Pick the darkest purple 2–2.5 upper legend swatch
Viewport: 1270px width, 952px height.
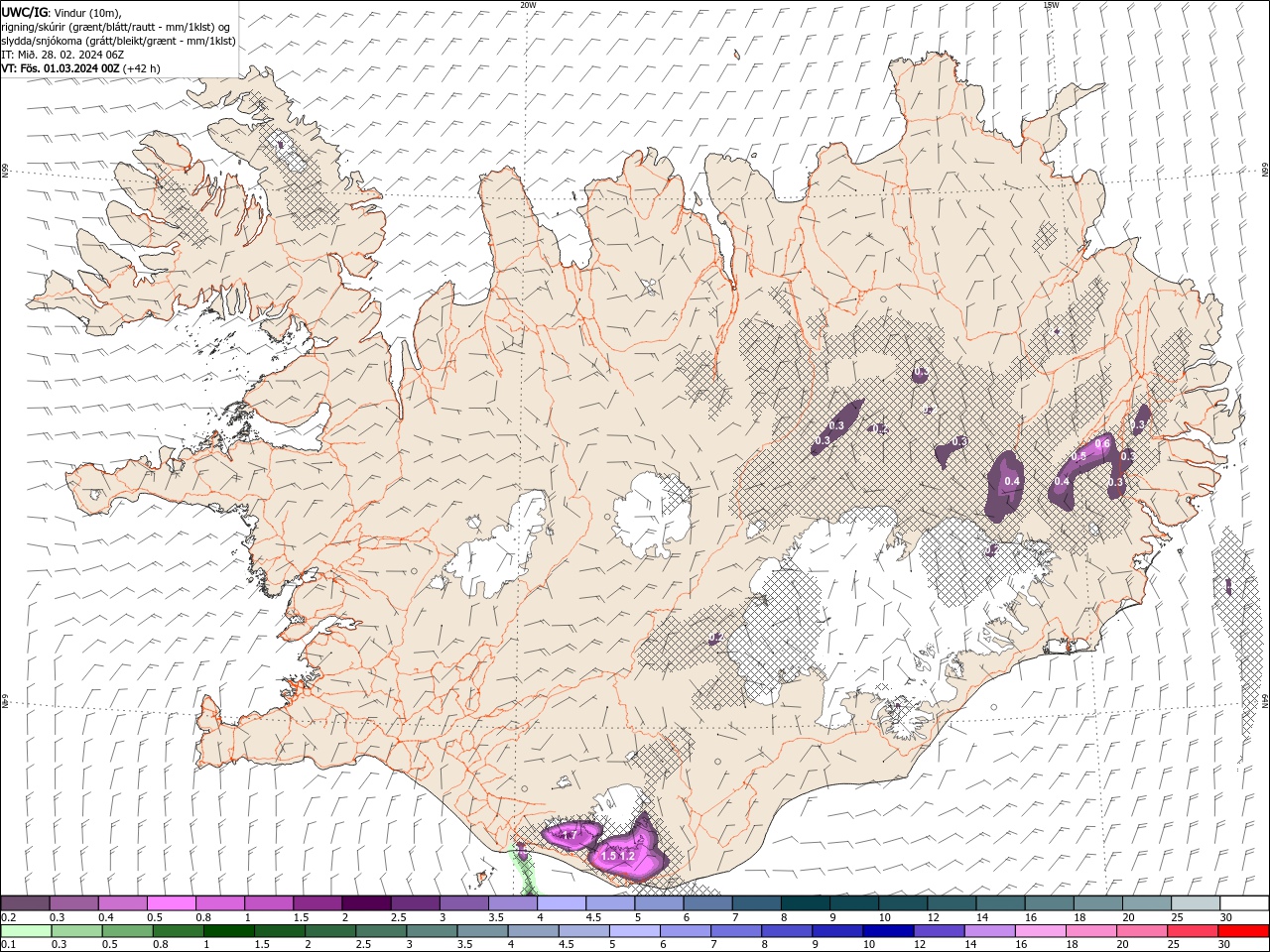(366, 903)
